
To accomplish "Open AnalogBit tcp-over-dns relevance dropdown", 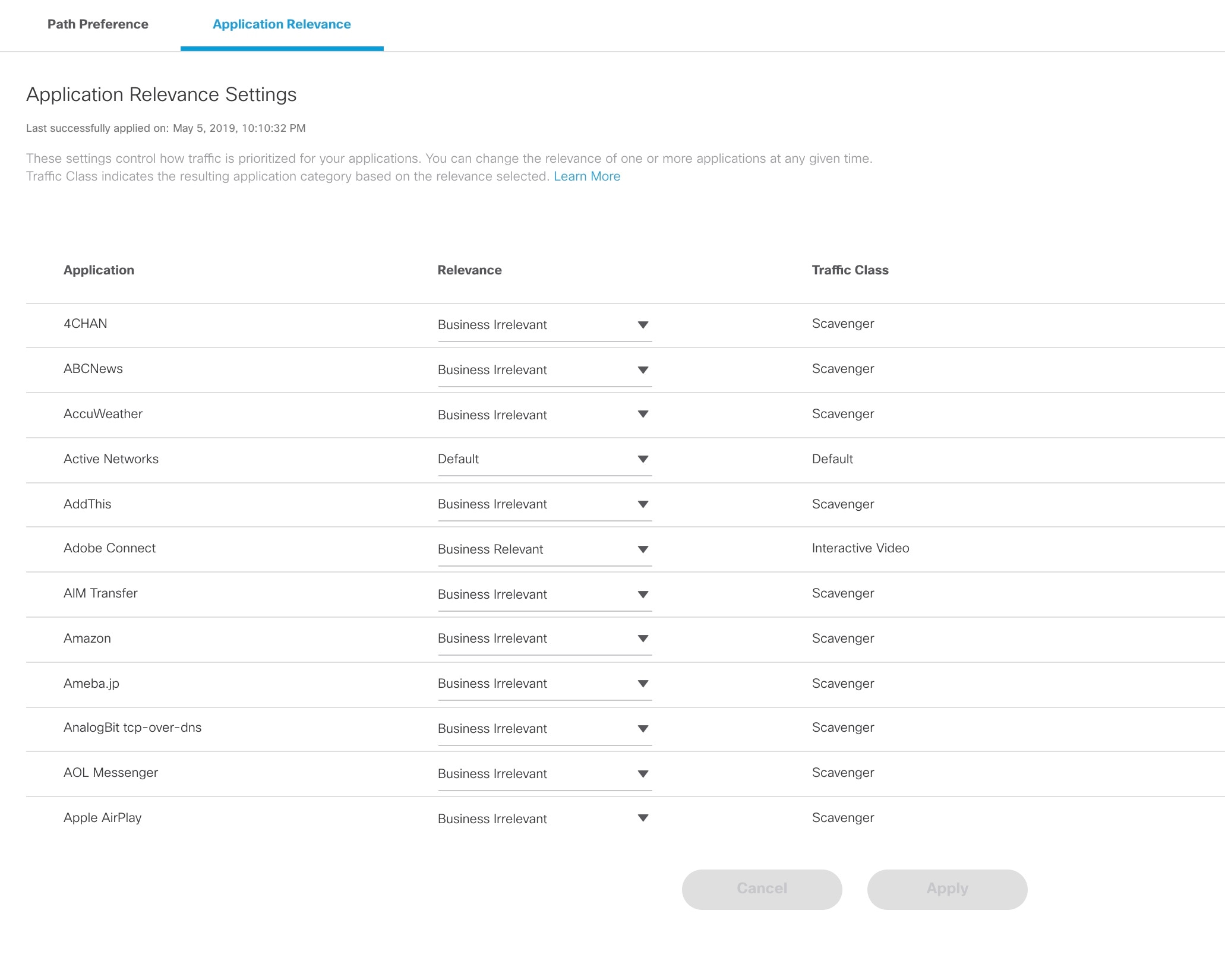I will point(545,729).
